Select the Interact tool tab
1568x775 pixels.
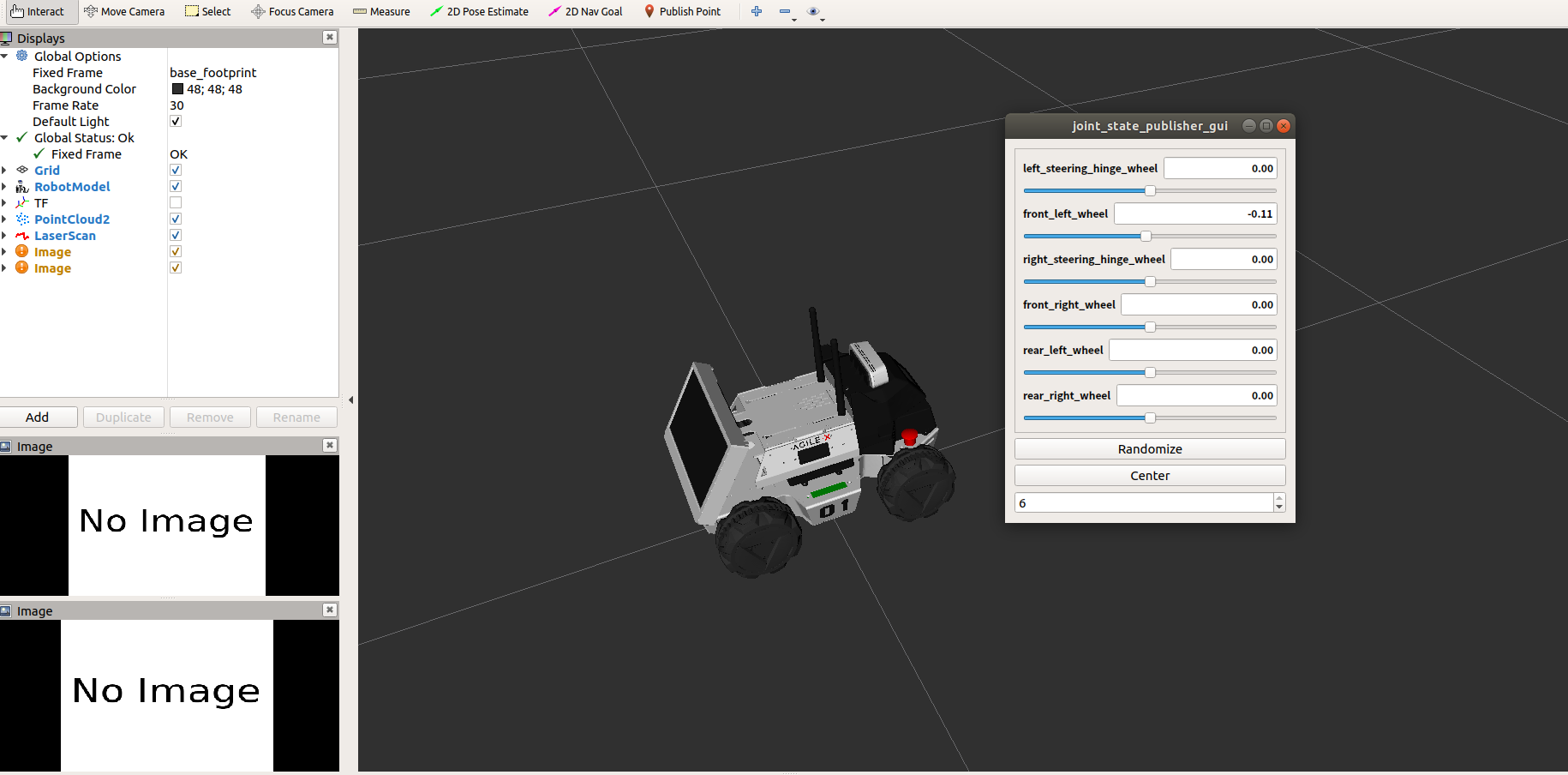pyautogui.click(x=38, y=12)
